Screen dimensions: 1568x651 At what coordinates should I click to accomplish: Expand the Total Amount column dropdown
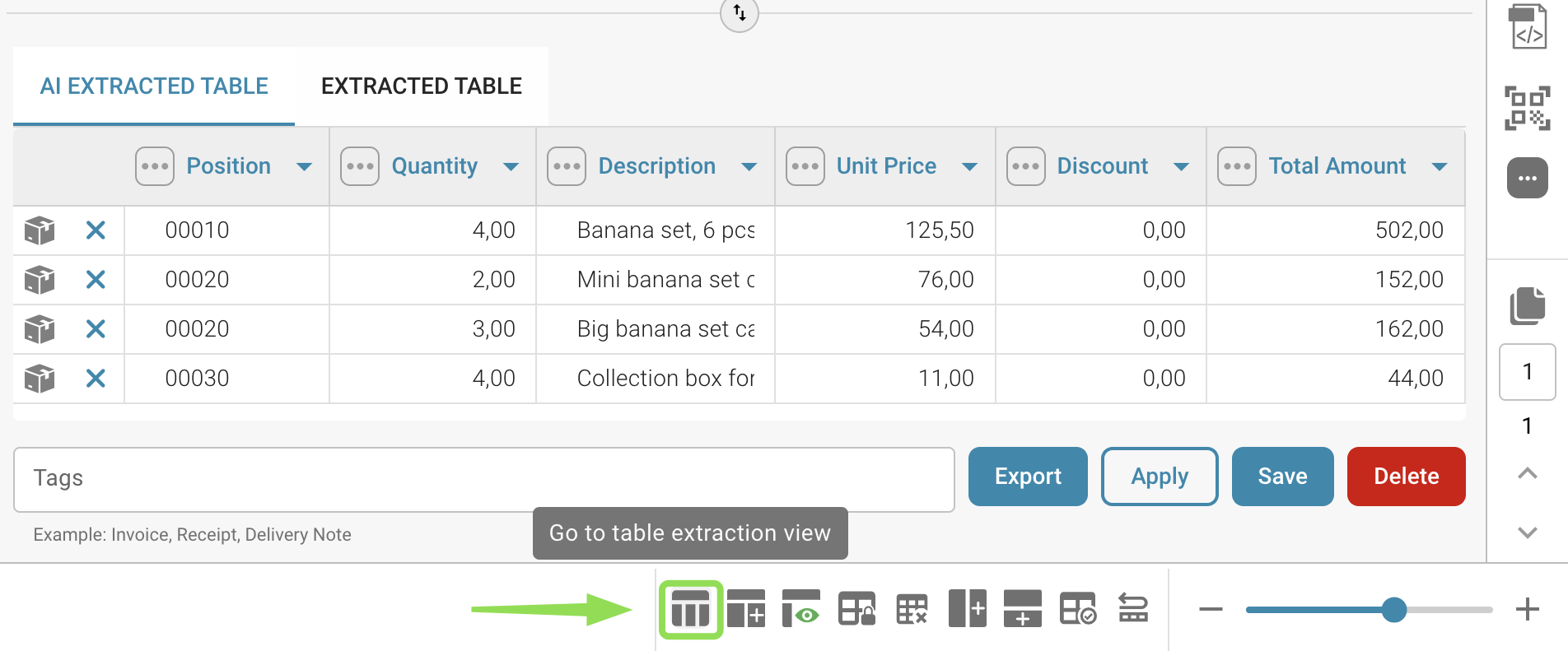click(x=1439, y=167)
